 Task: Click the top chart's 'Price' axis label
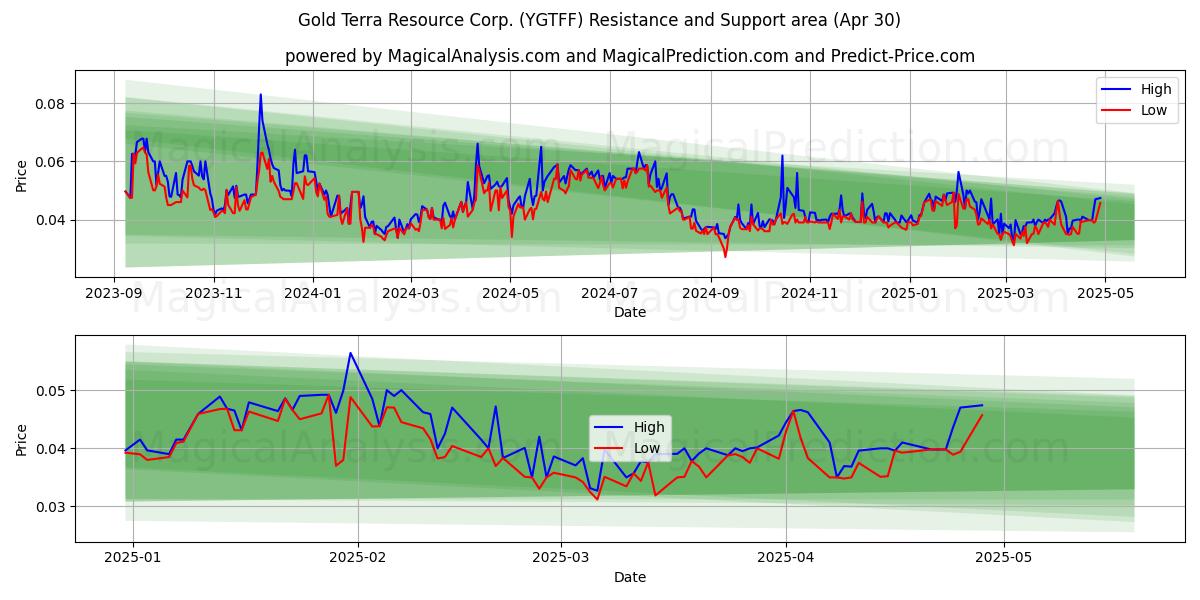pyautogui.click(x=22, y=174)
